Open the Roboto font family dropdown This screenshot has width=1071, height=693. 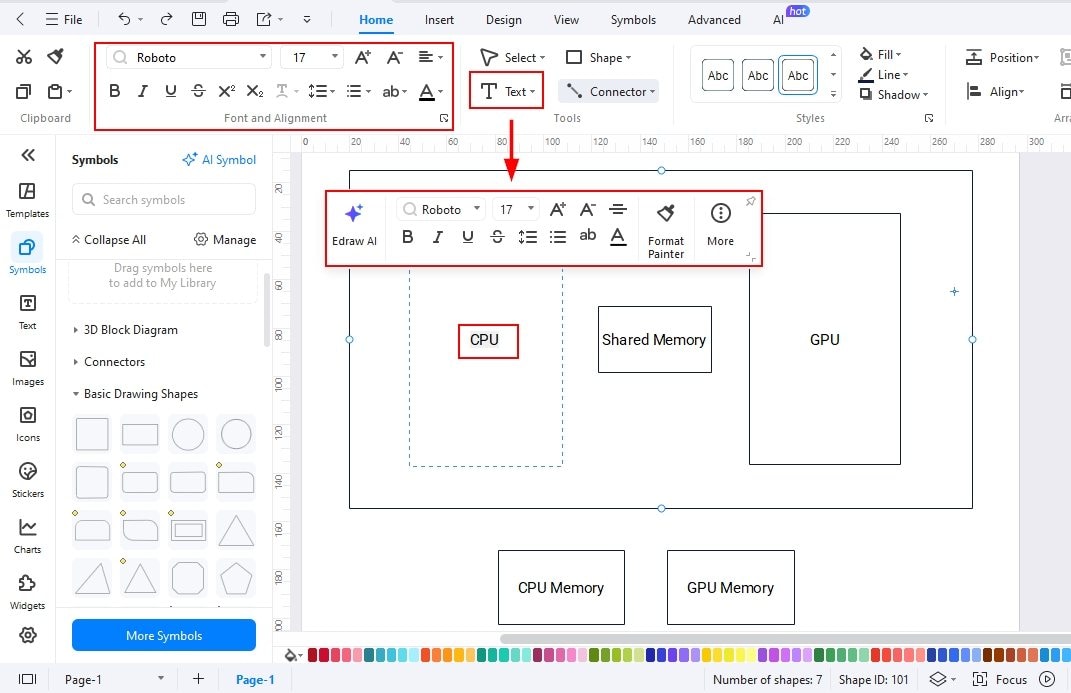point(186,56)
